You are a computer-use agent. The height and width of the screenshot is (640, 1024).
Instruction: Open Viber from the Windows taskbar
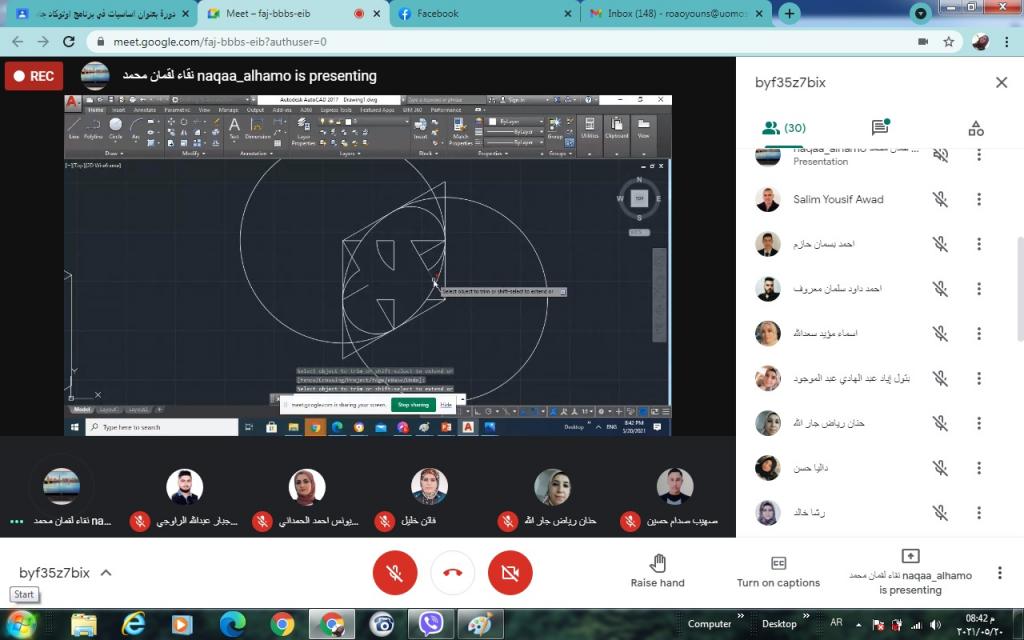tap(431, 624)
